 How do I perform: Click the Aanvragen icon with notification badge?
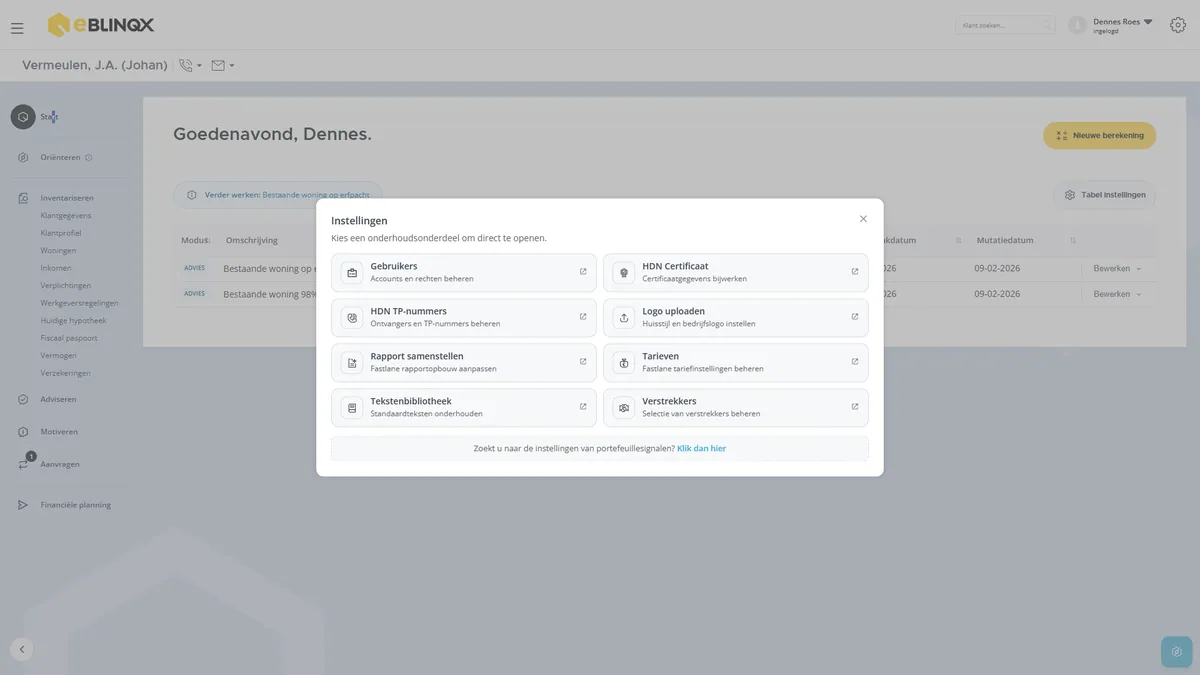point(23,464)
